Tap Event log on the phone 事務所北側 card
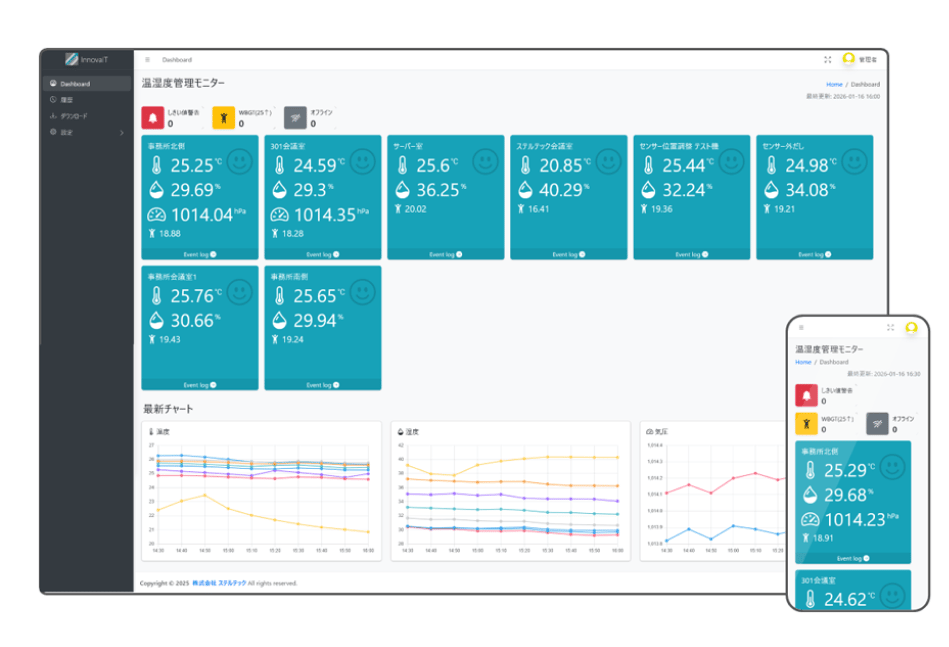Viewport: 949px width, 647px height. 853,559
